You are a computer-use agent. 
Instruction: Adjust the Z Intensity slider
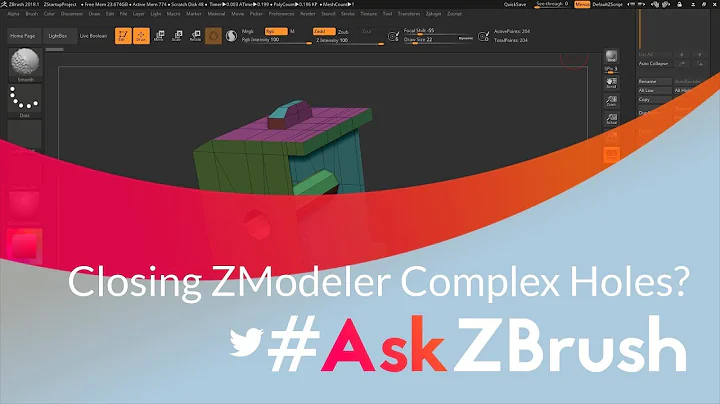[349, 41]
